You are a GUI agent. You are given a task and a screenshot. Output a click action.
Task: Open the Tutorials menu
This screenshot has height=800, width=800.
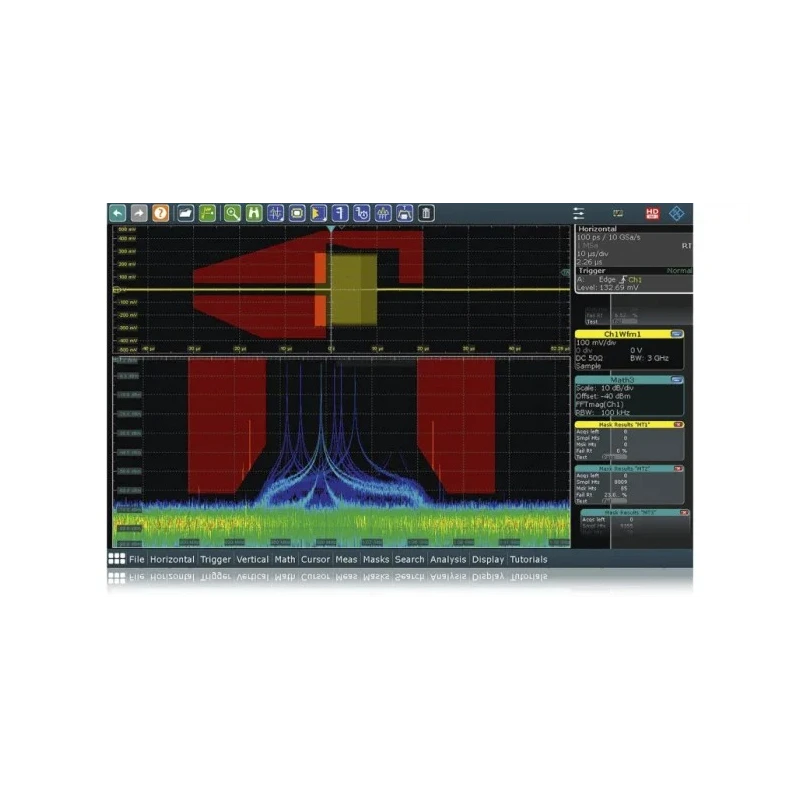(529, 559)
